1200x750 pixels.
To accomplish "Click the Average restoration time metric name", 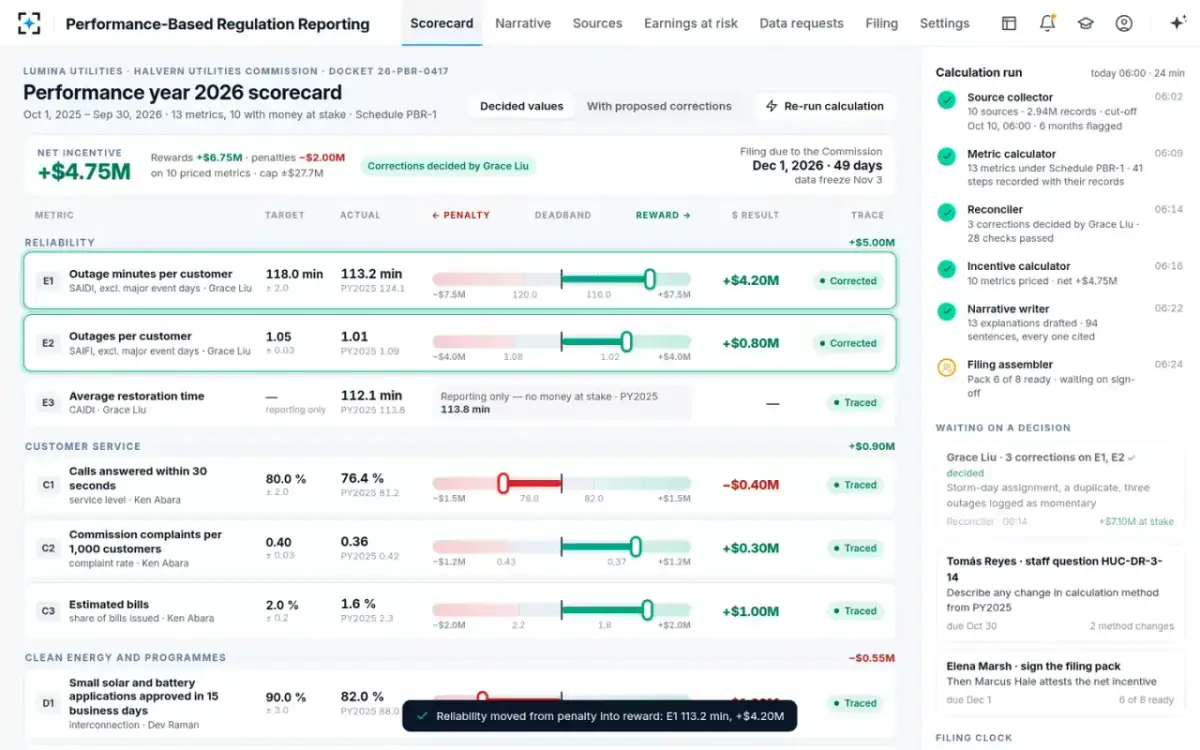I will point(136,396).
